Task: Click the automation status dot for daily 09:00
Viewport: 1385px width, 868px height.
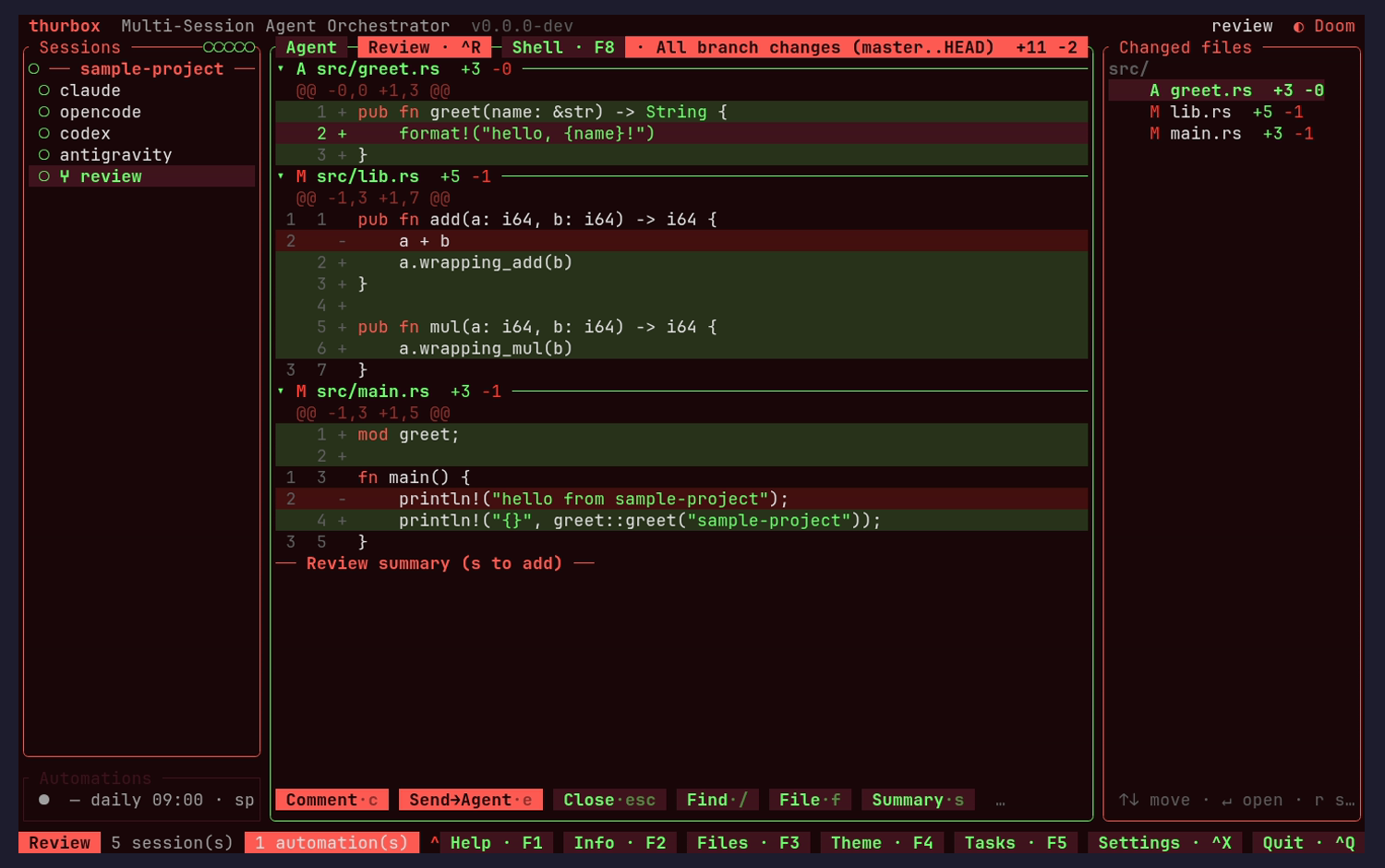Action: (x=44, y=800)
